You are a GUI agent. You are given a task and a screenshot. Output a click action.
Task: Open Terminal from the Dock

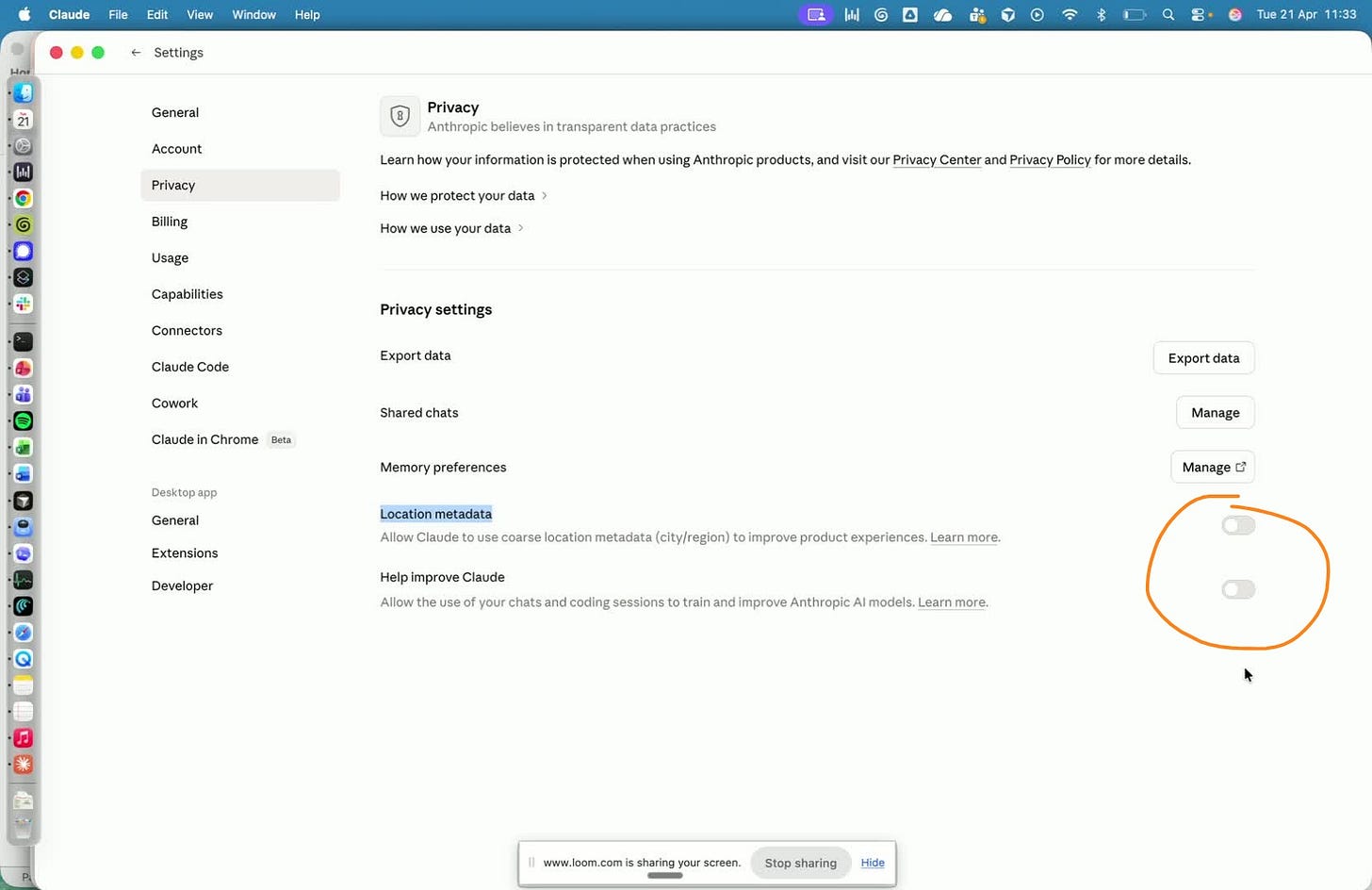24,341
